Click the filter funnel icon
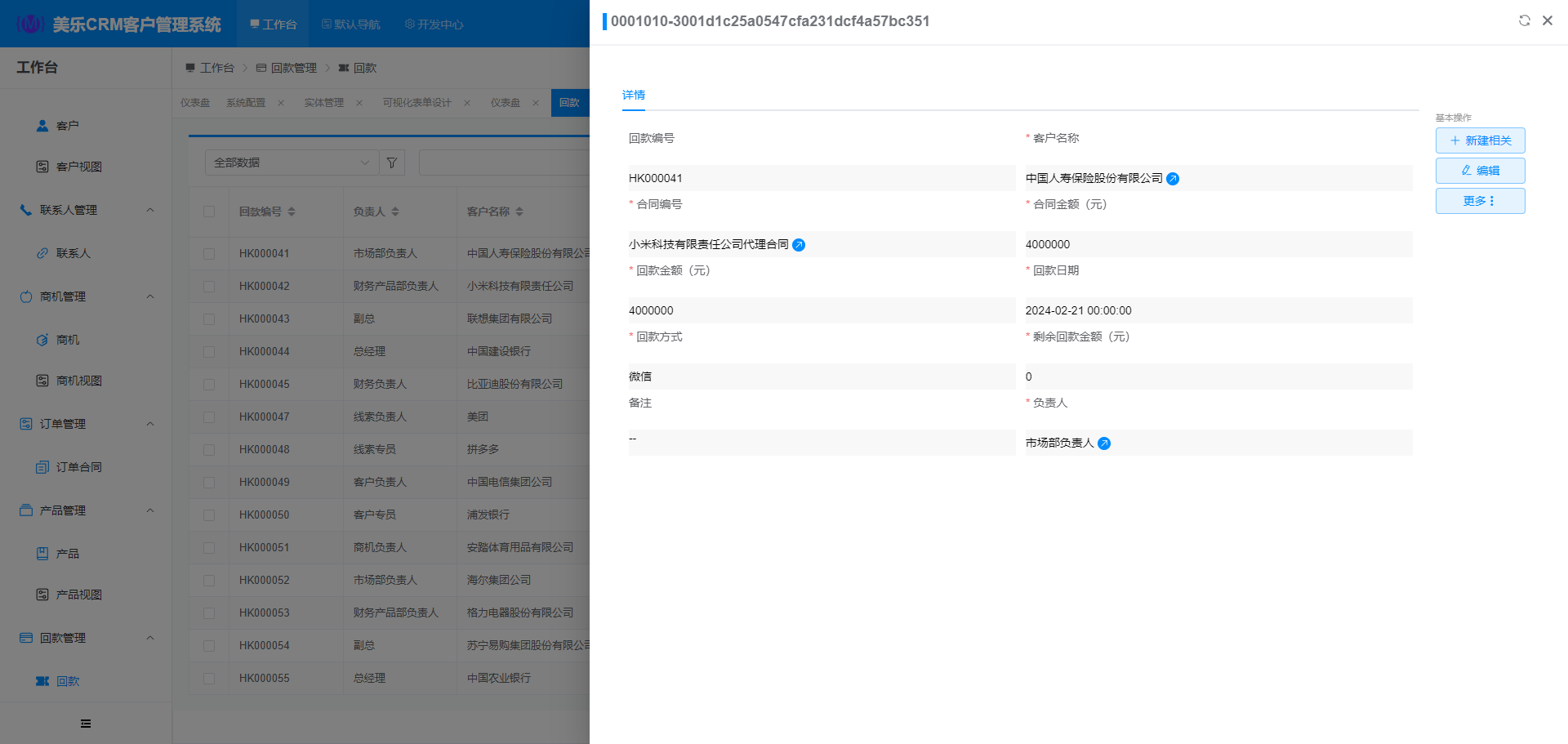 click(x=392, y=163)
